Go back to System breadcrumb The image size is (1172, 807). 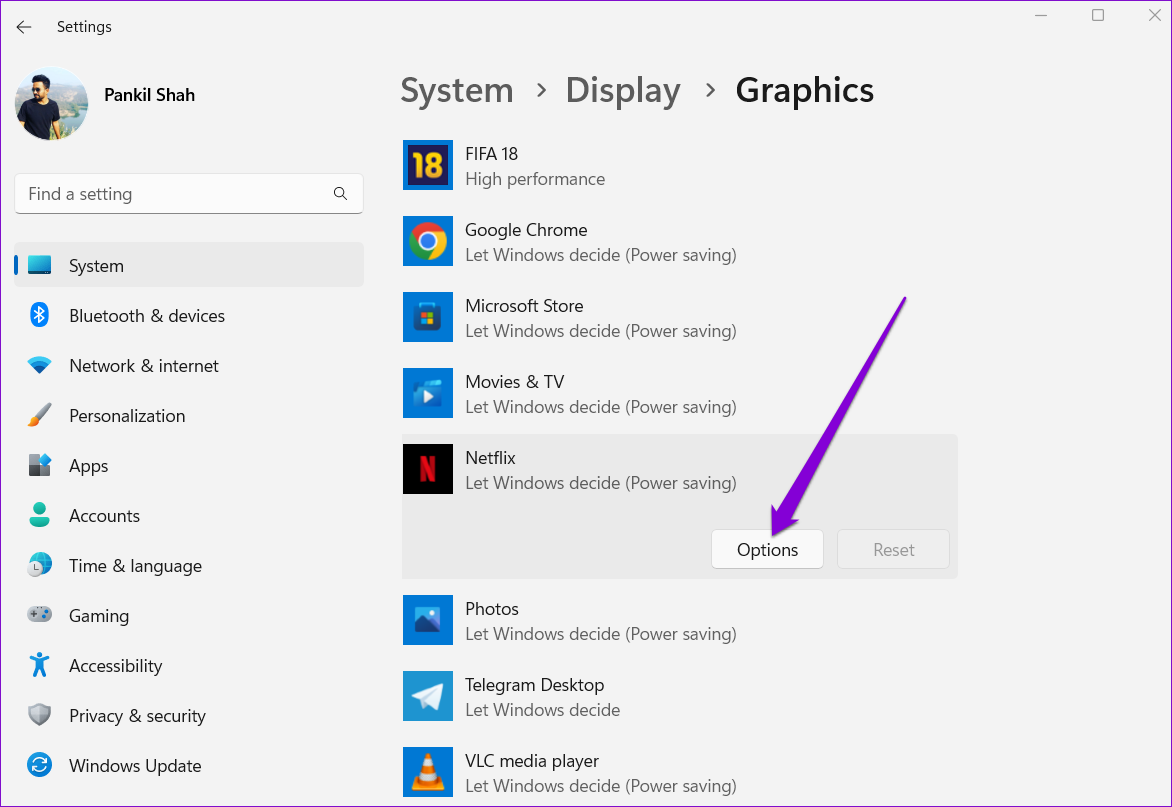pyautogui.click(x=456, y=90)
